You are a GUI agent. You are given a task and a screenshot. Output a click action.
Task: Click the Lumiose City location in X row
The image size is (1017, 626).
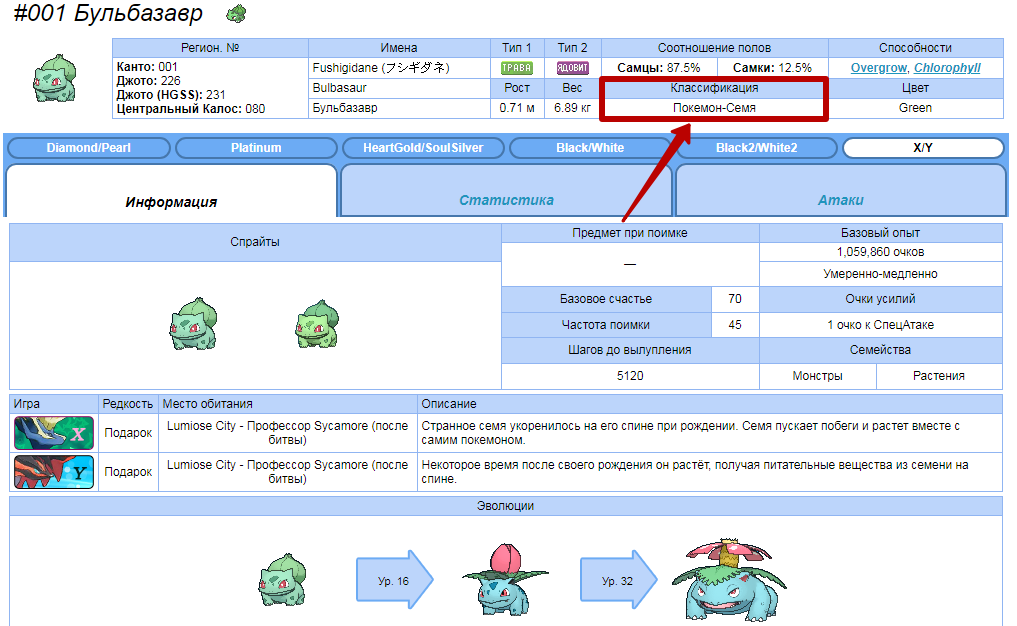(287, 433)
